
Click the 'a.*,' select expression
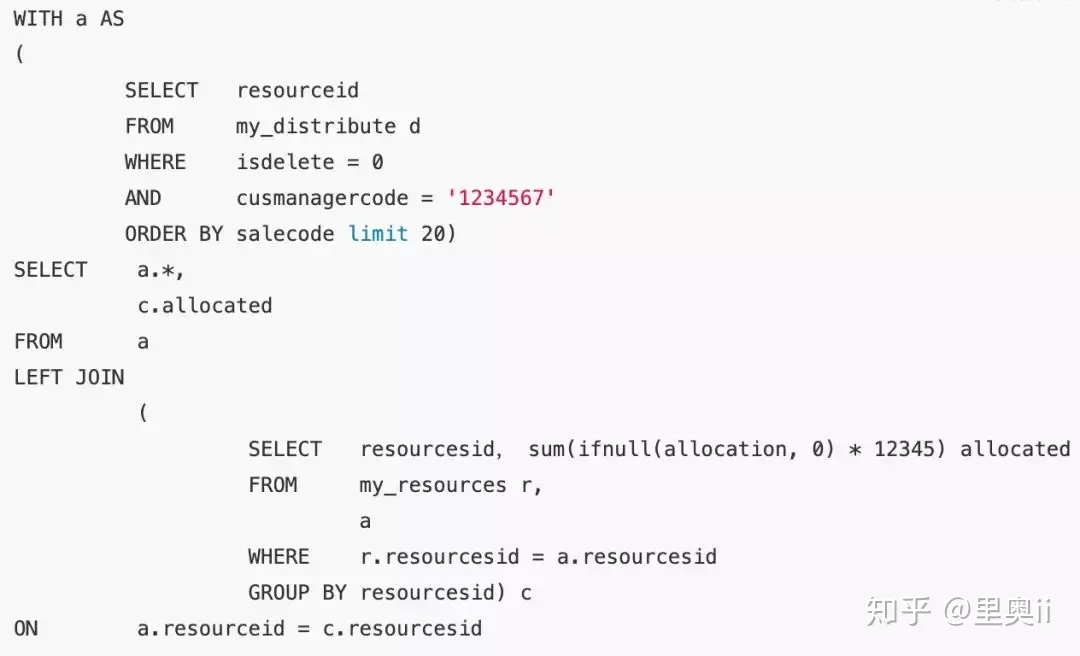[160, 270]
